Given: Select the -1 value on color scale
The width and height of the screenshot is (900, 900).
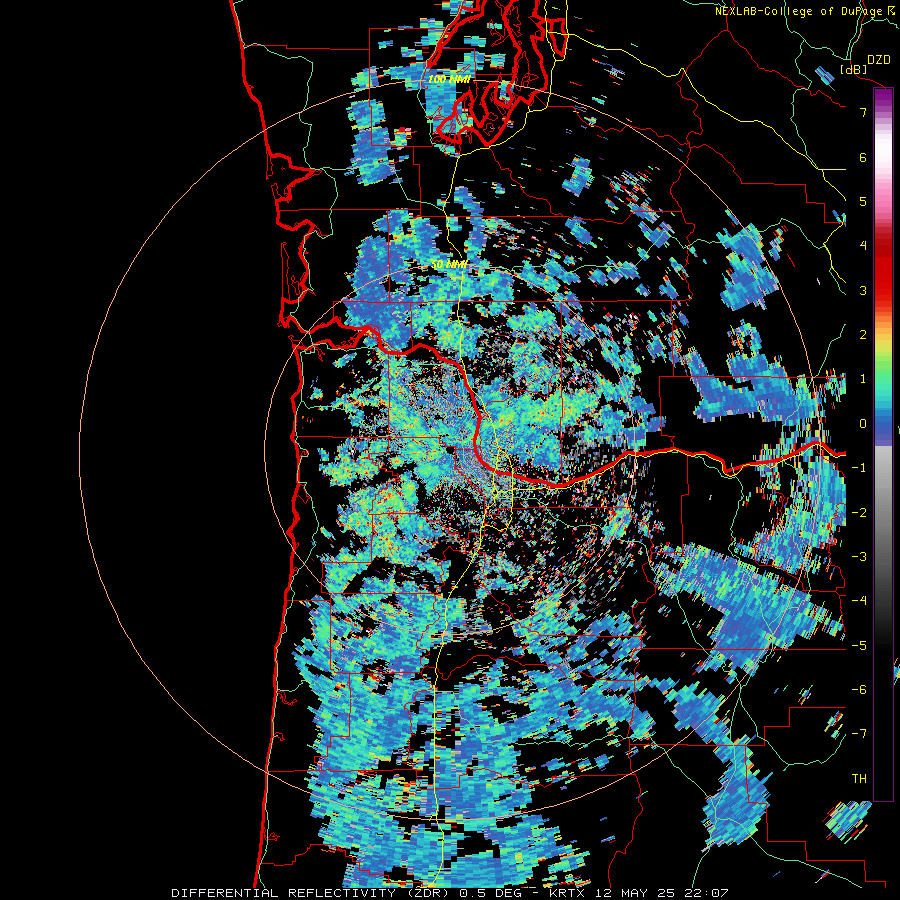Looking at the screenshot, I should pos(859,468).
